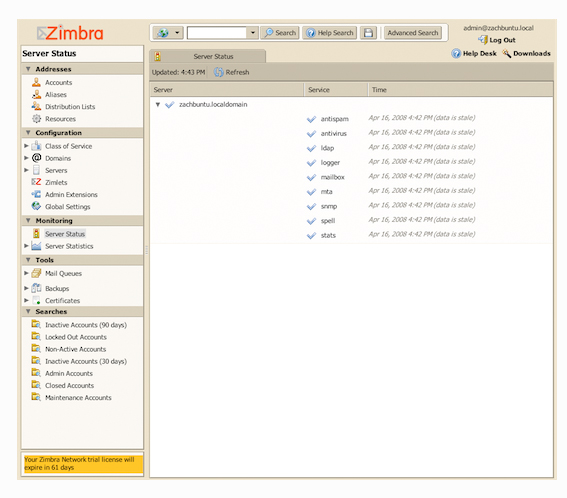Click Locked Out Accounts search icon
Screen dimensions: 567x498
point(36,337)
